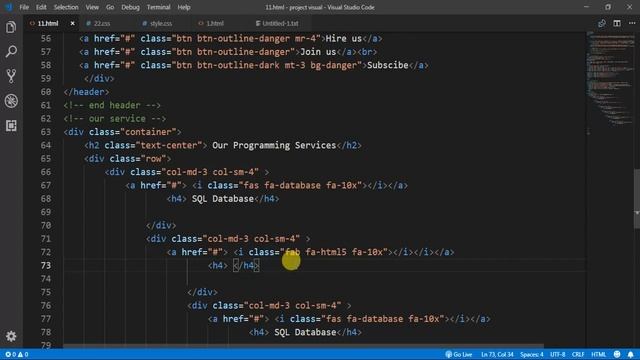Open the Debug view icon
640x360 pixels.
(x=11, y=101)
